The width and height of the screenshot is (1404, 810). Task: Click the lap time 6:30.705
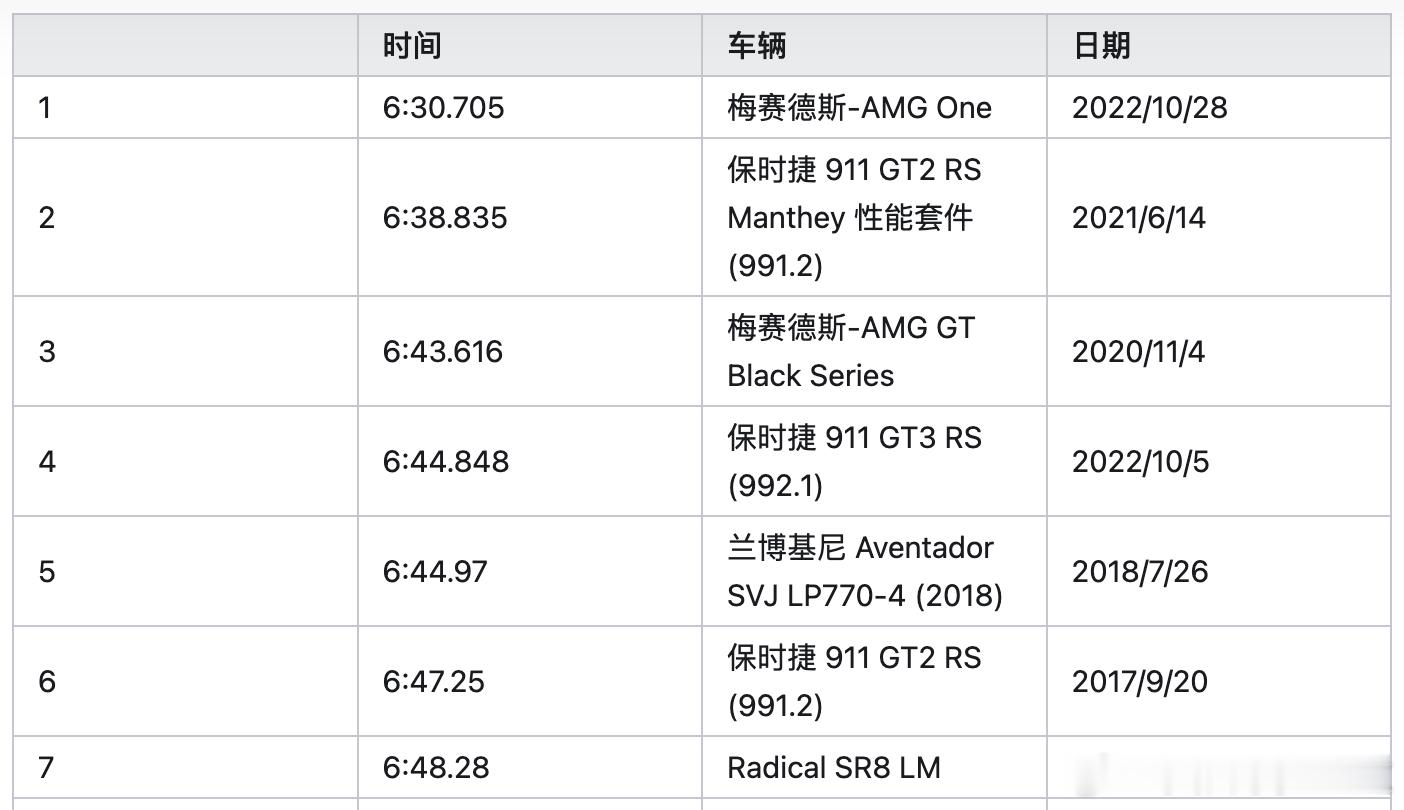444,108
